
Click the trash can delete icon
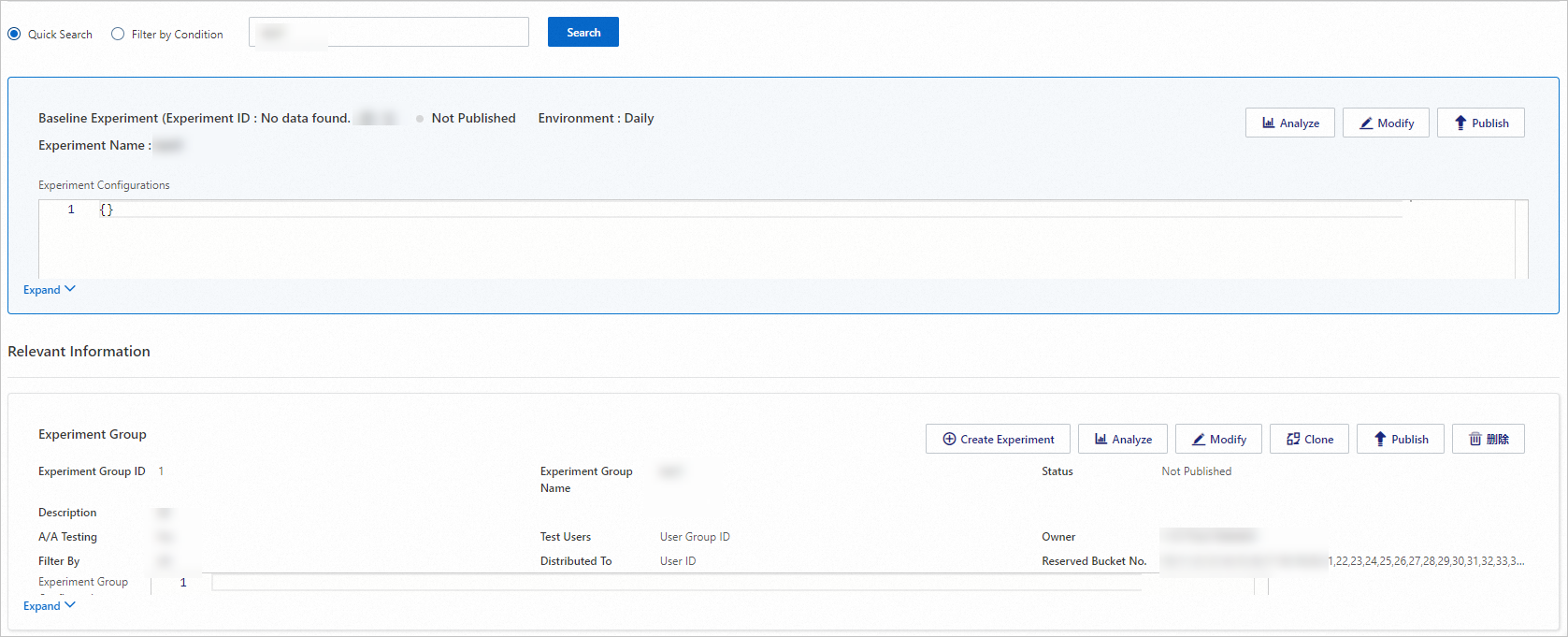coord(1475,440)
